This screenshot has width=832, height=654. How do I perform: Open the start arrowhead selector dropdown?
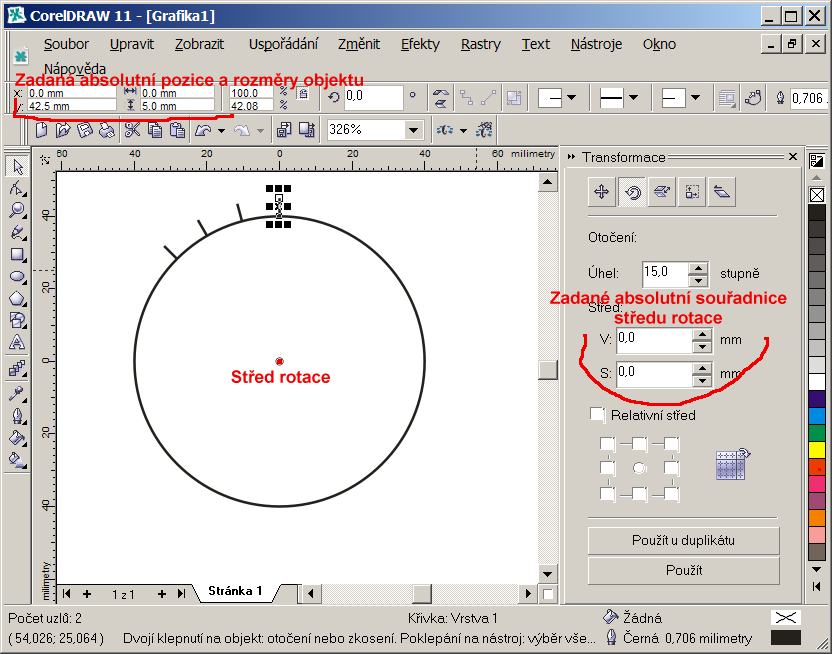571,98
